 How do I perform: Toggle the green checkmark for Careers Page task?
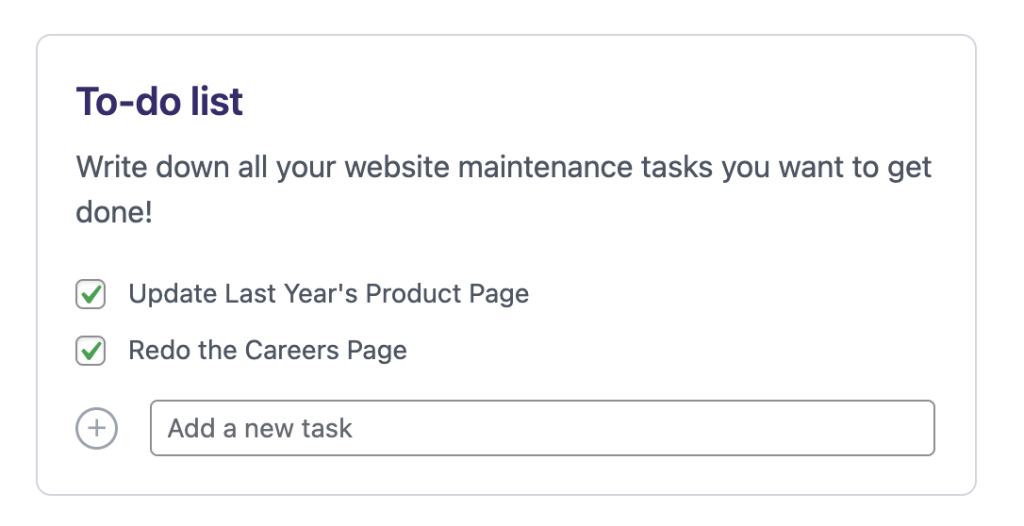(x=91, y=352)
